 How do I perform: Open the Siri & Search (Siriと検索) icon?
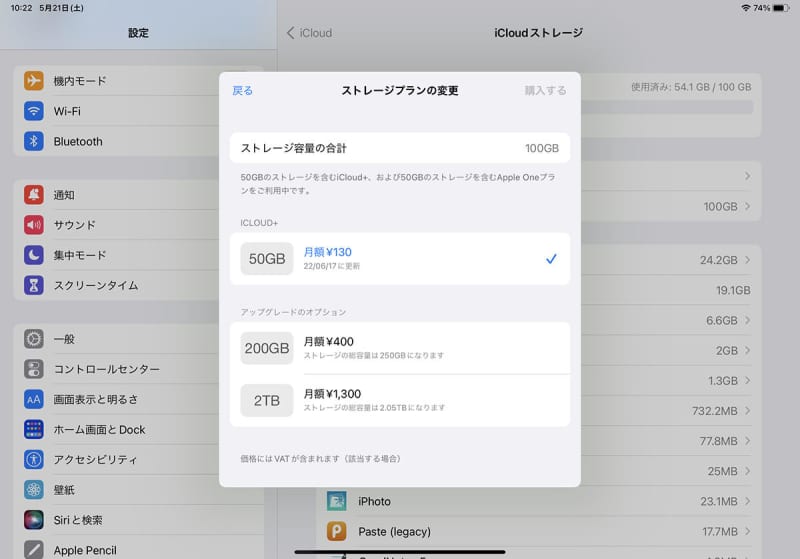point(34,520)
